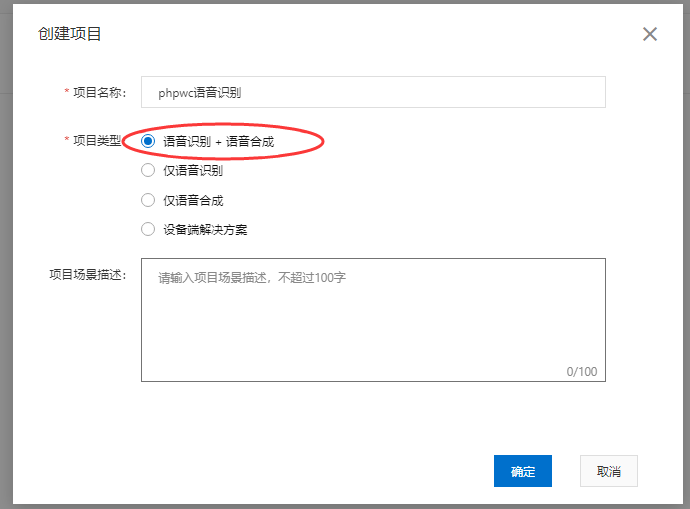Image resolution: width=690 pixels, height=509 pixels.
Task: Click the 项目名称 input field
Action: 373,92
